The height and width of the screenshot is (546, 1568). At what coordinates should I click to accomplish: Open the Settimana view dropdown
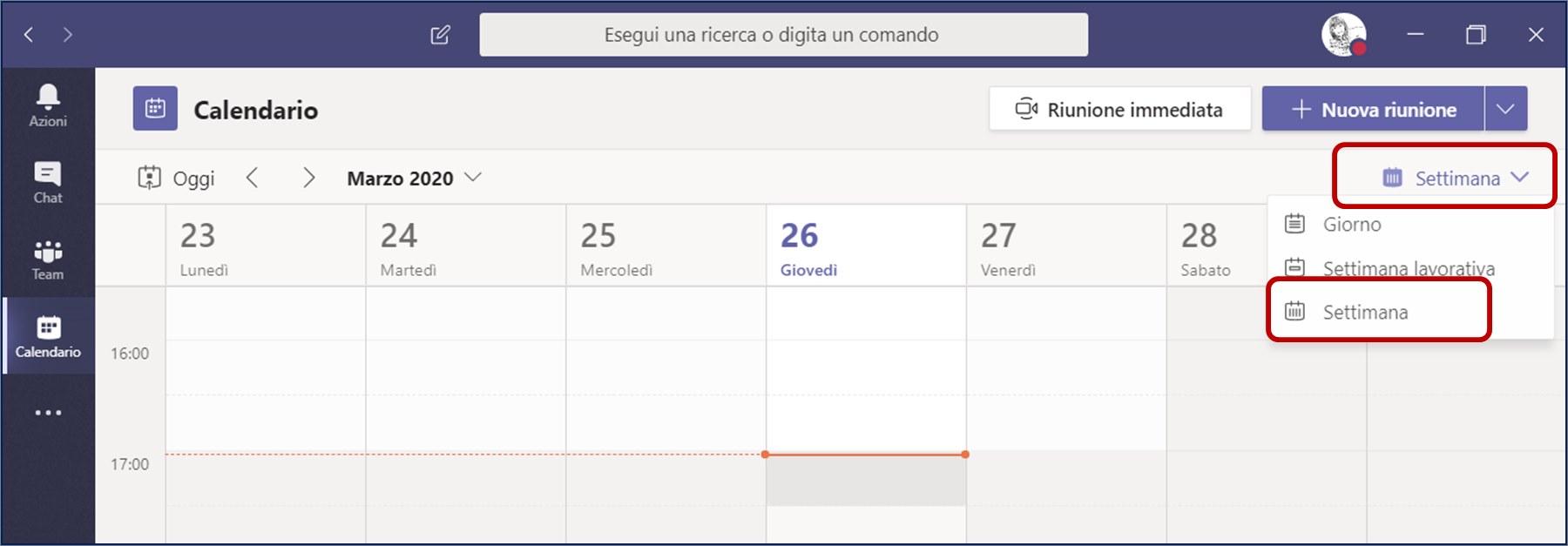coord(1456,179)
